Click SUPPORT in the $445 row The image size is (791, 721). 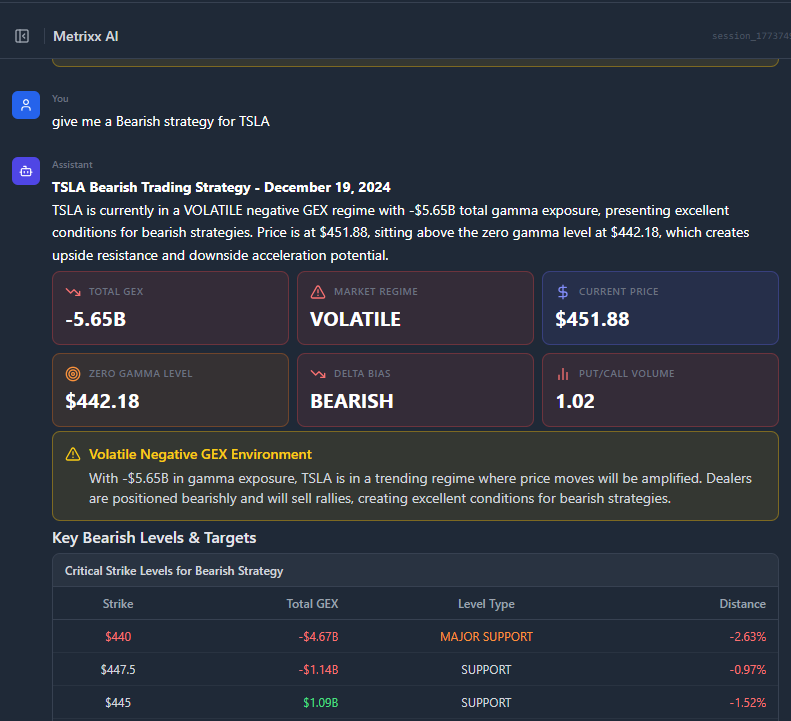(486, 703)
